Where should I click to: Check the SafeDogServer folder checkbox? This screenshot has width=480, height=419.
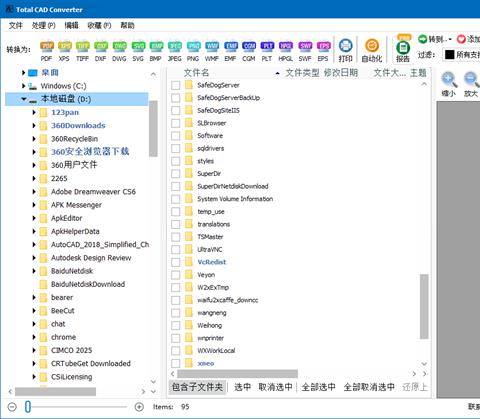(176, 85)
